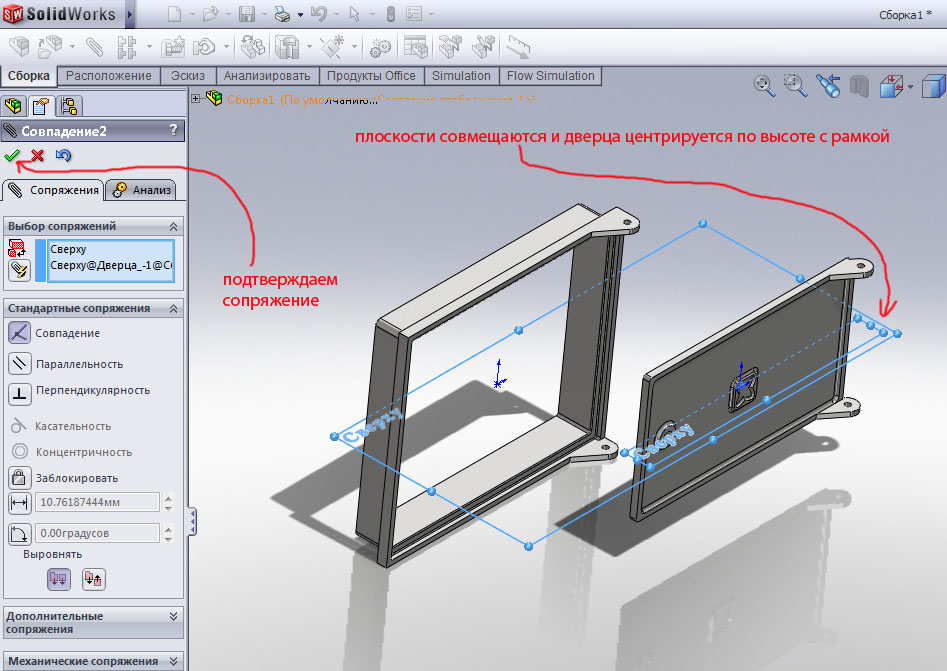Click the blue undo arrow in the mate panel
This screenshot has width=947, height=671.
pos(63,155)
